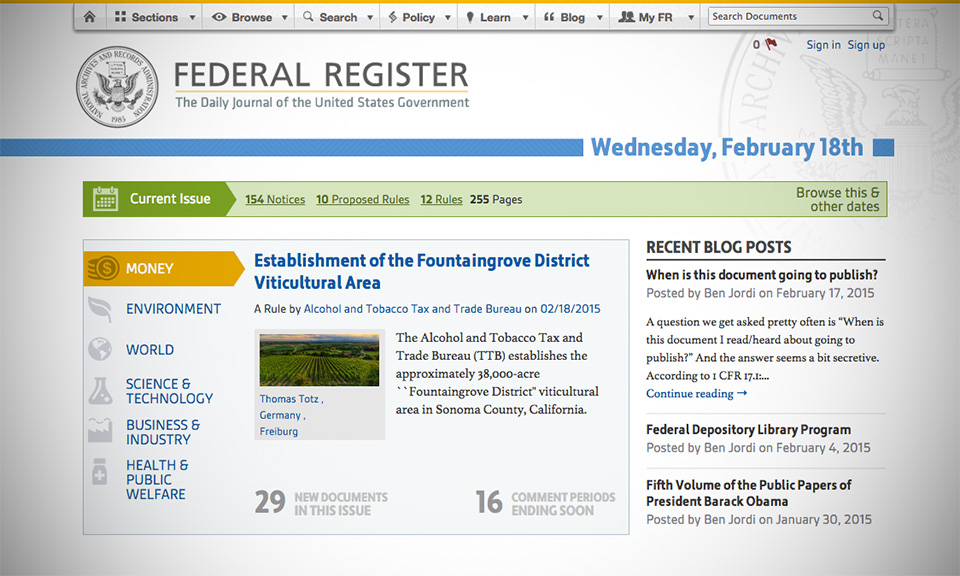Focus the Search Documents input field
Screen dimensions: 960x576
[788, 16]
